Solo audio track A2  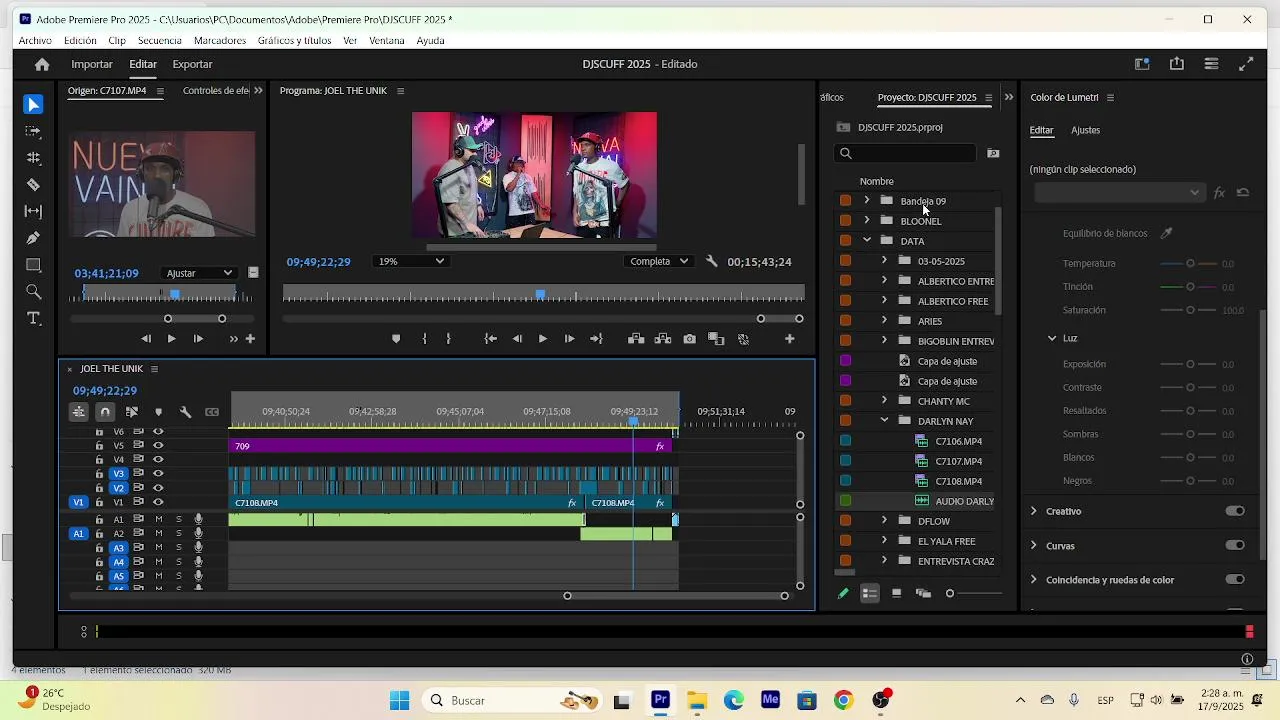179,534
